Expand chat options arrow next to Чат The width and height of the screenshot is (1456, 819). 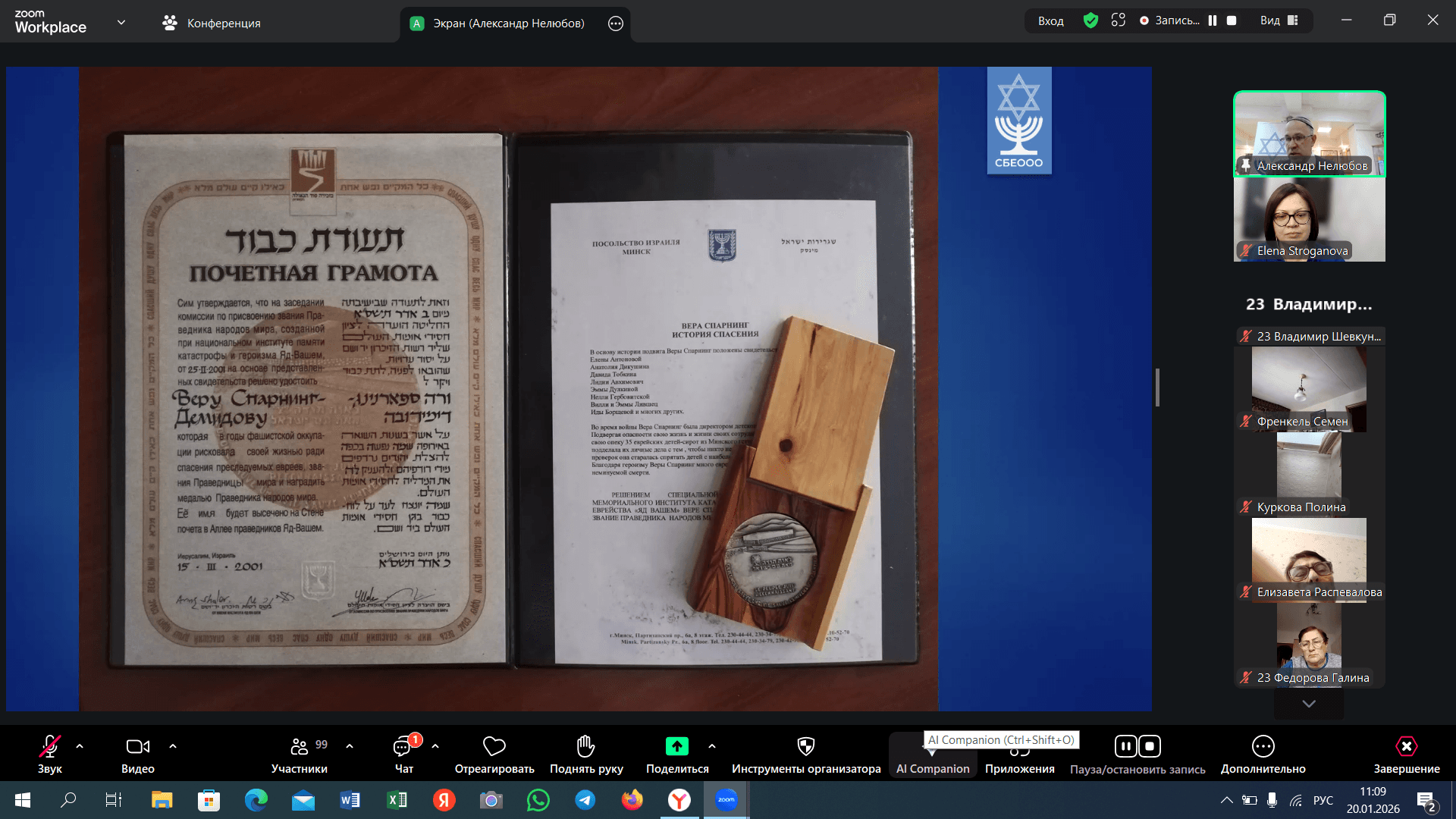[435, 747]
